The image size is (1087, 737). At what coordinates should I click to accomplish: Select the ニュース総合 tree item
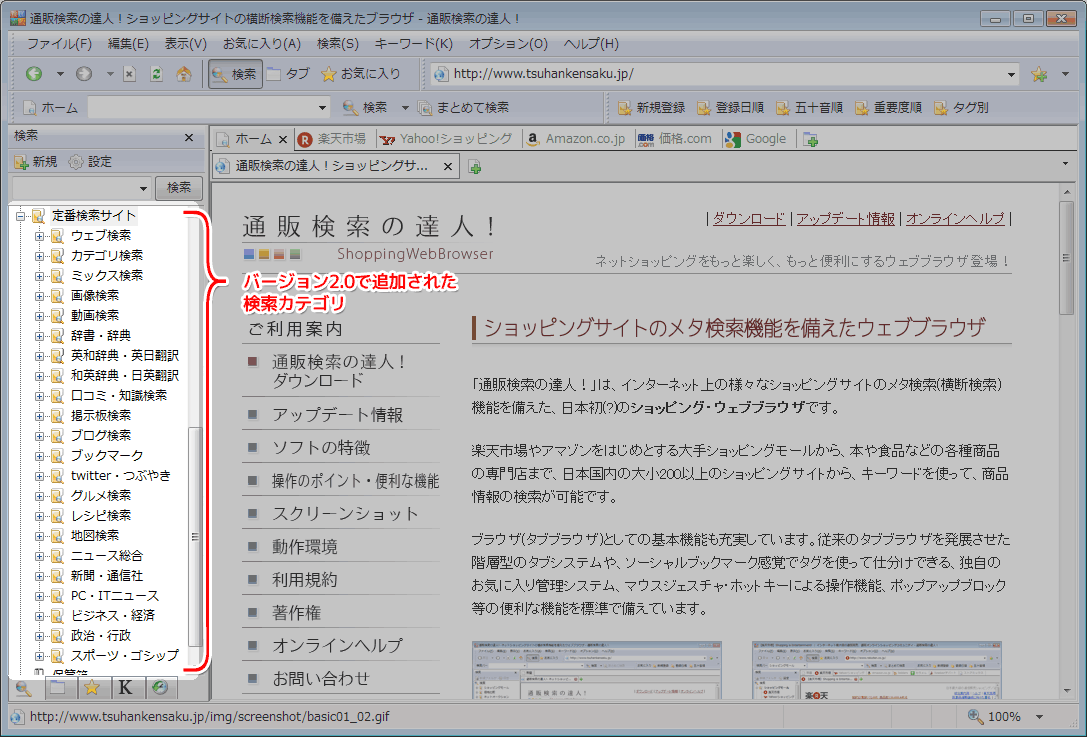coord(107,556)
